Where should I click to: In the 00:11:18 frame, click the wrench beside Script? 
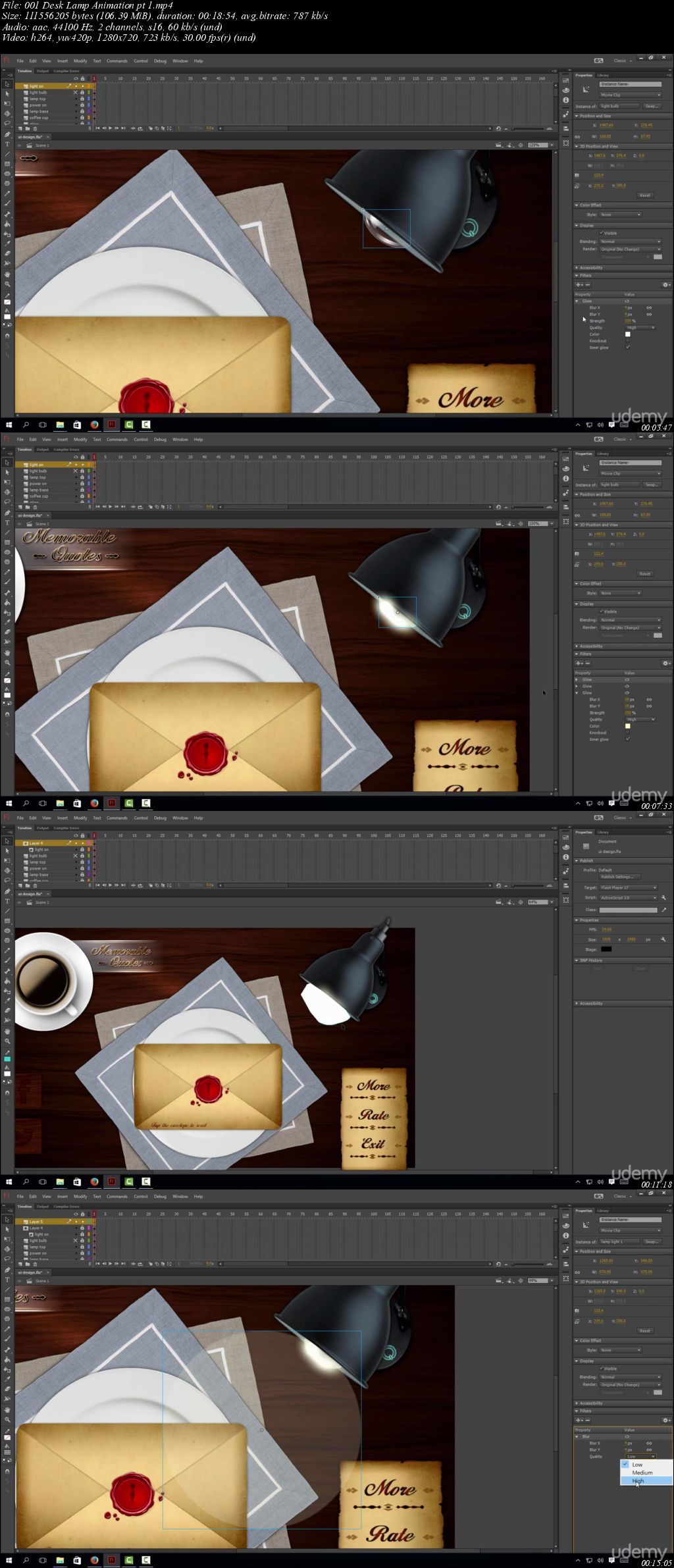pos(663,897)
